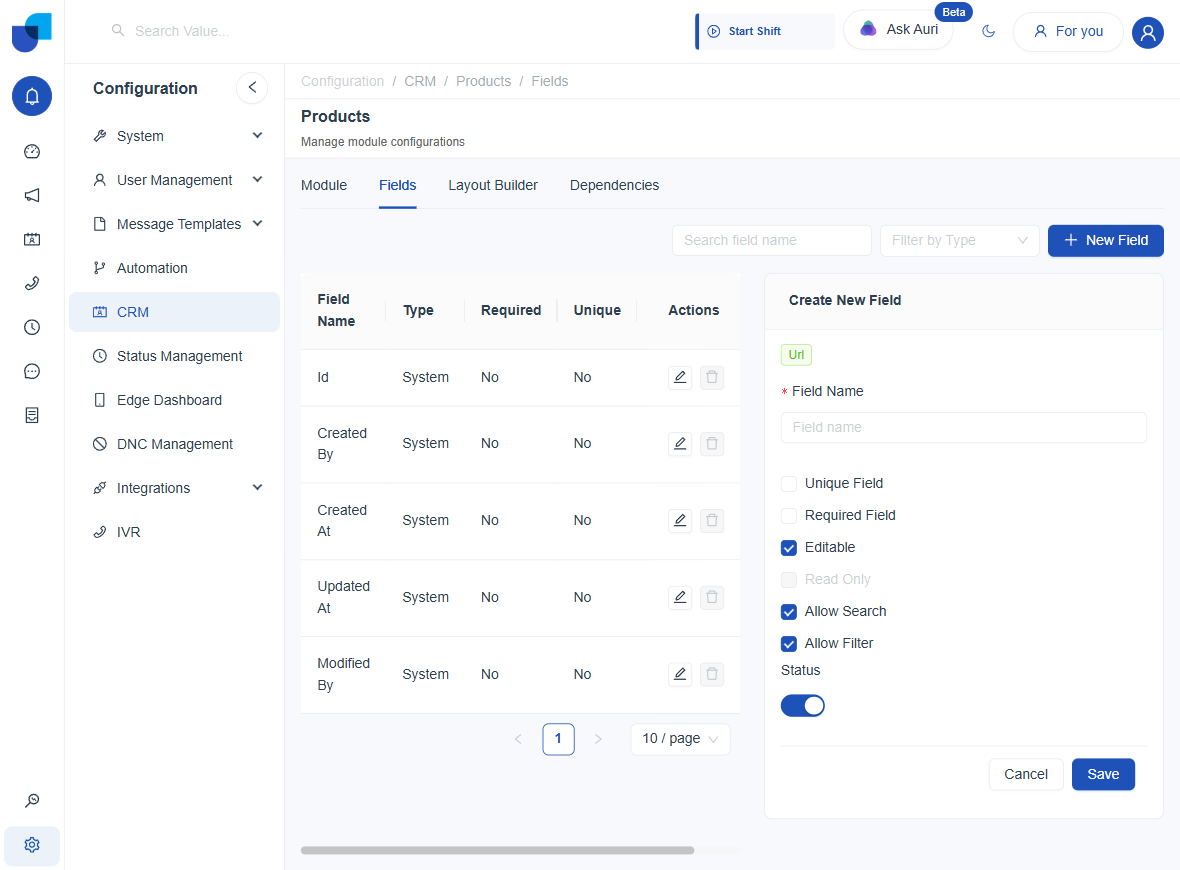Open the chat bubble icon in left rail
Image resolution: width=1180 pixels, height=870 pixels.
32,371
